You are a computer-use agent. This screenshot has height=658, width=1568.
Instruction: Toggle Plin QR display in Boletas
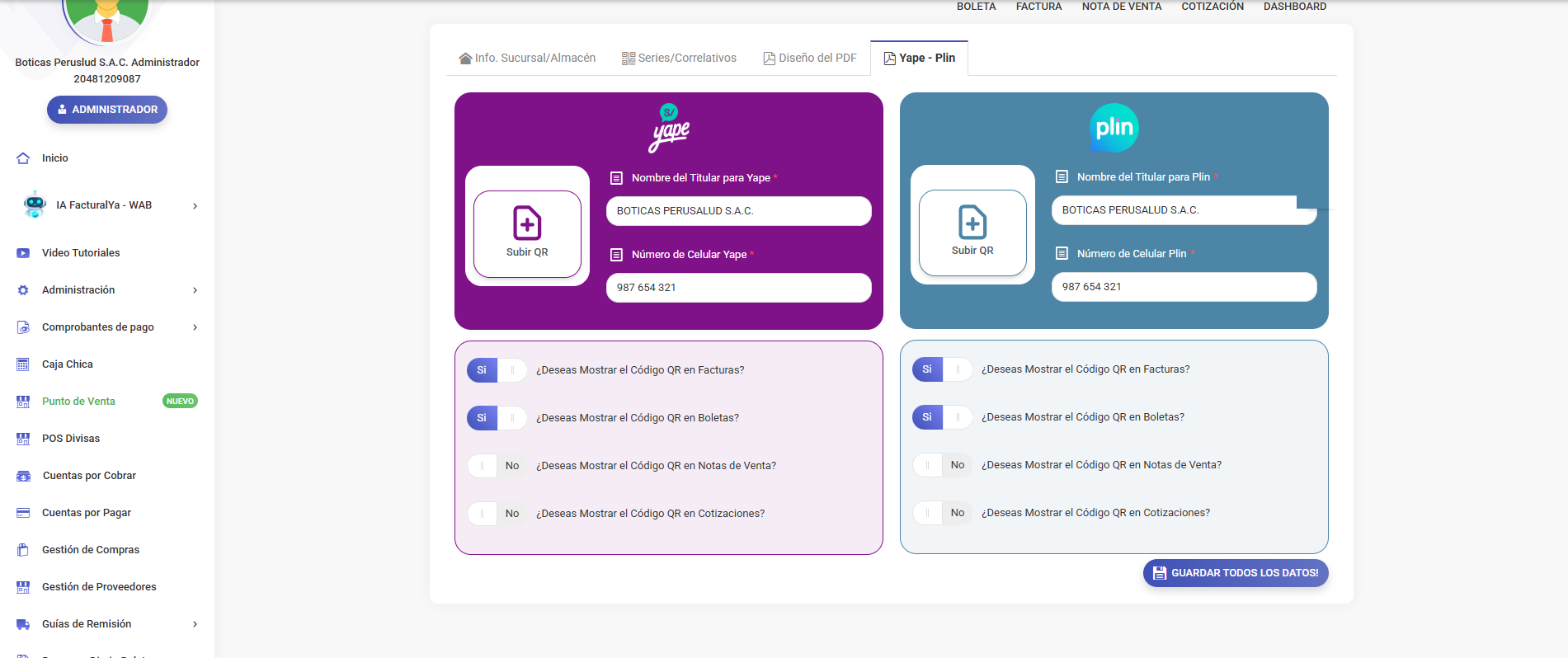click(942, 417)
